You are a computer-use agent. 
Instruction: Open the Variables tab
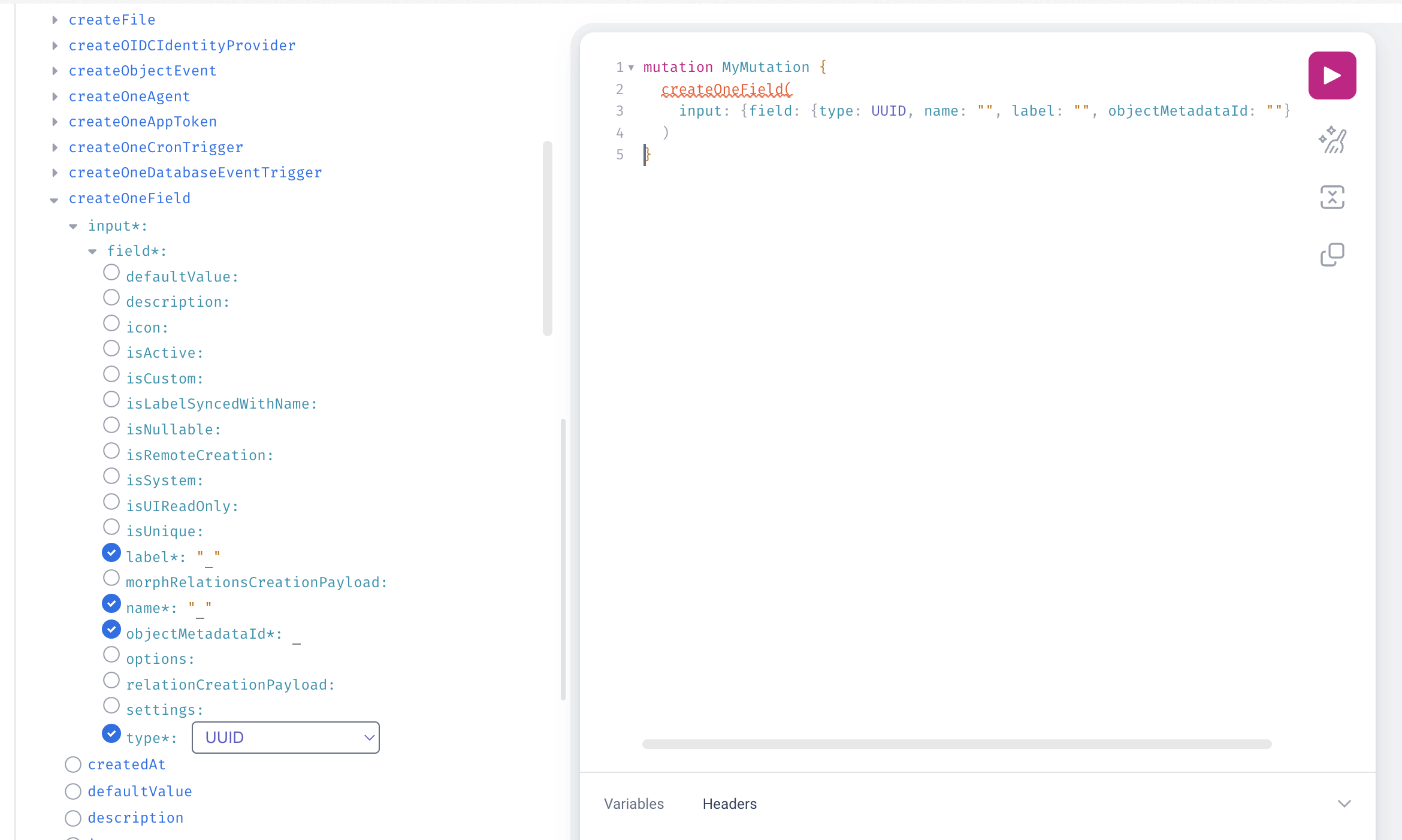pyautogui.click(x=633, y=804)
